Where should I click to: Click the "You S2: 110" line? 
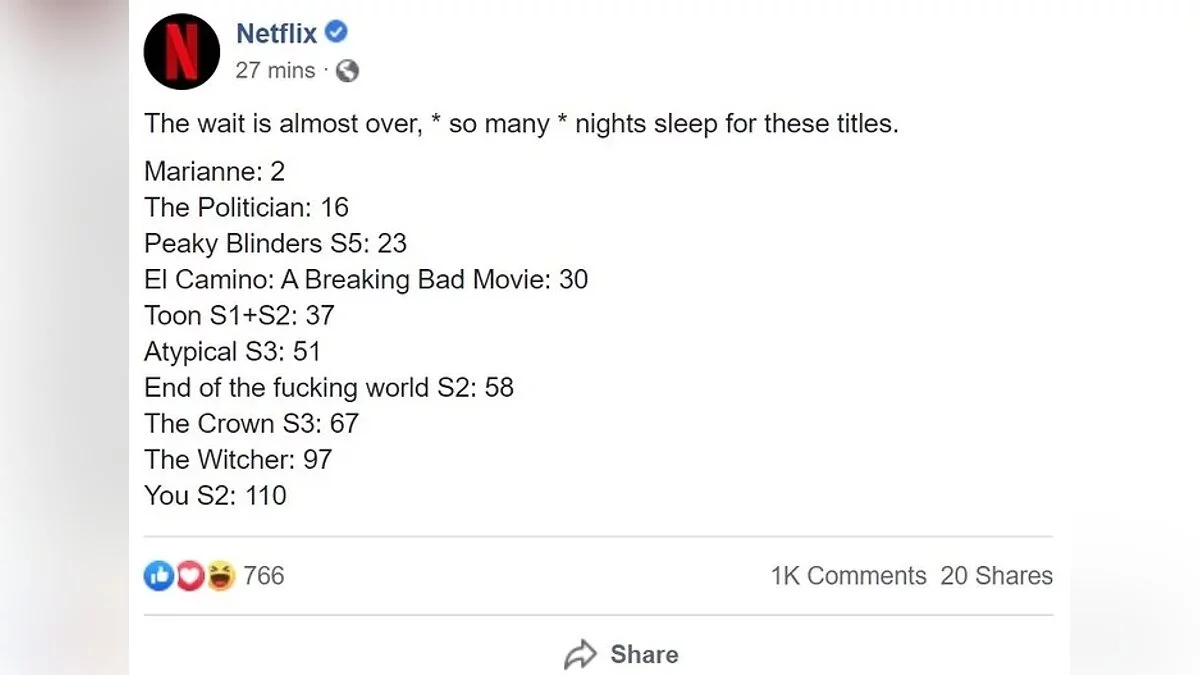pos(215,496)
